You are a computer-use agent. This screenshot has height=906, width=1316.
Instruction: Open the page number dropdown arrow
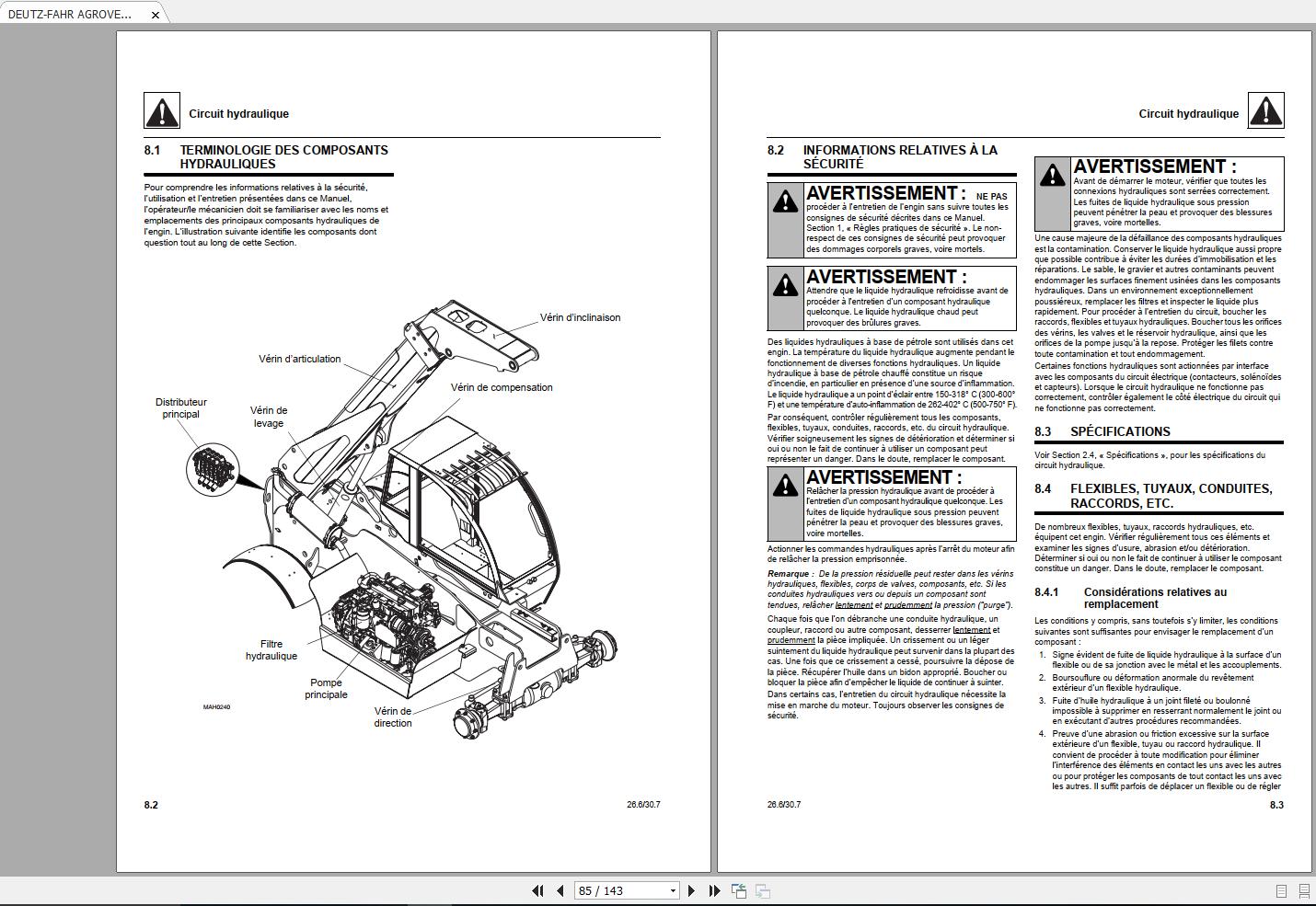[x=673, y=890]
